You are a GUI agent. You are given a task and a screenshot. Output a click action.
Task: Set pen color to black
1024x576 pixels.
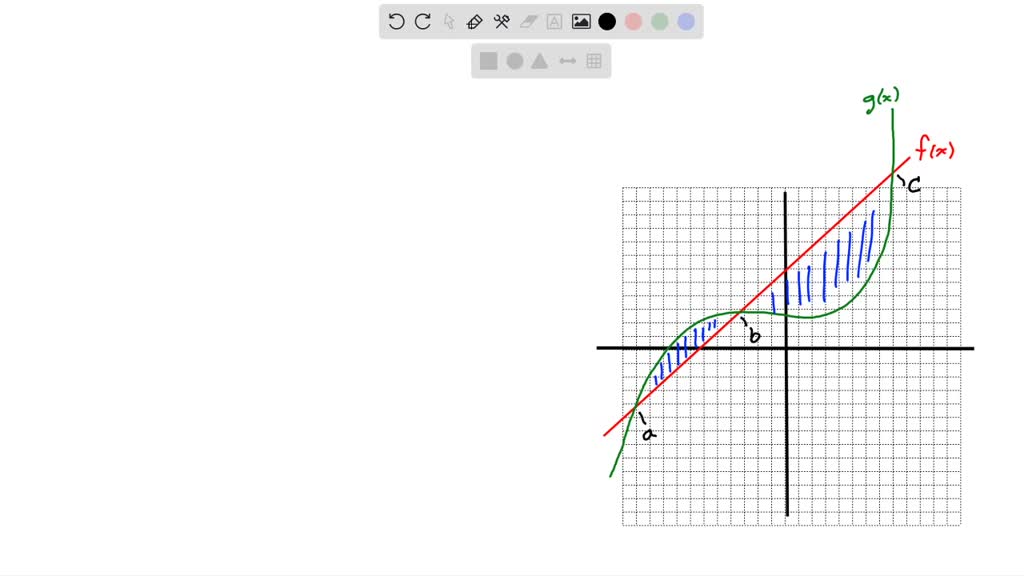607,21
